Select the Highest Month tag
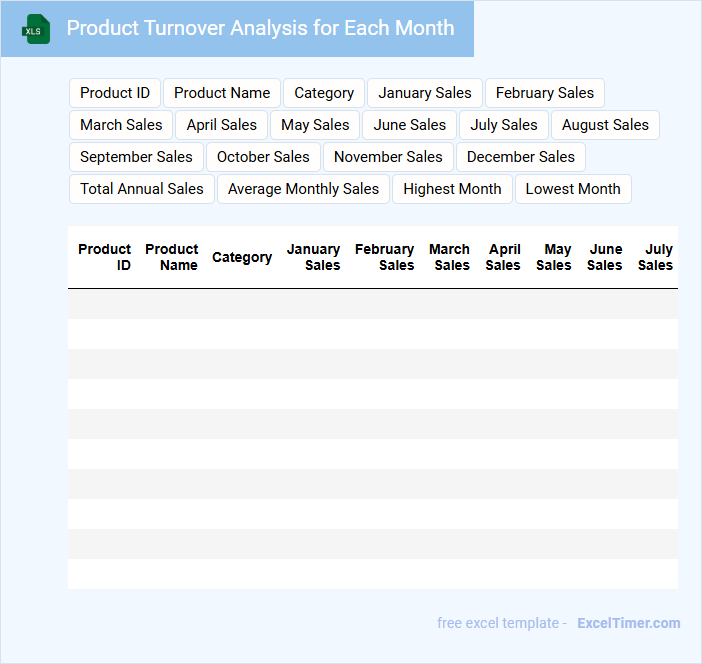 [x=452, y=189]
